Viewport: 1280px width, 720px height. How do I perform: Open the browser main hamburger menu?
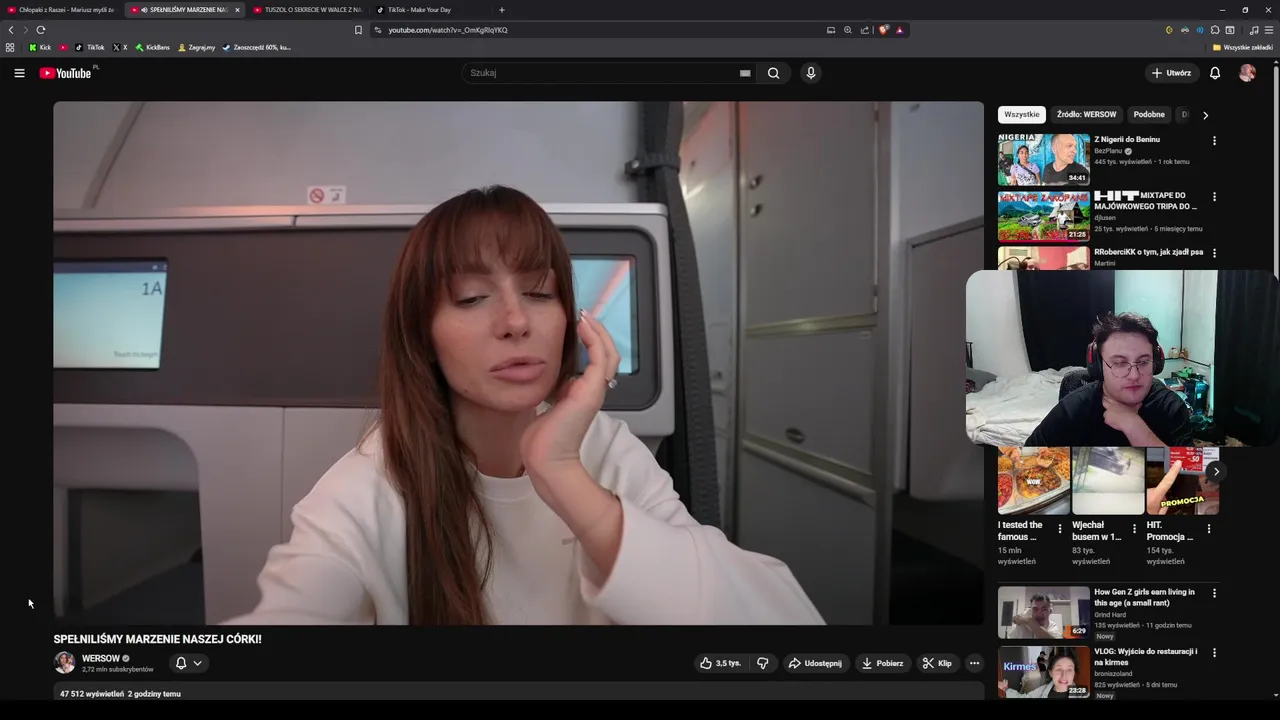tap(1269, 30)
